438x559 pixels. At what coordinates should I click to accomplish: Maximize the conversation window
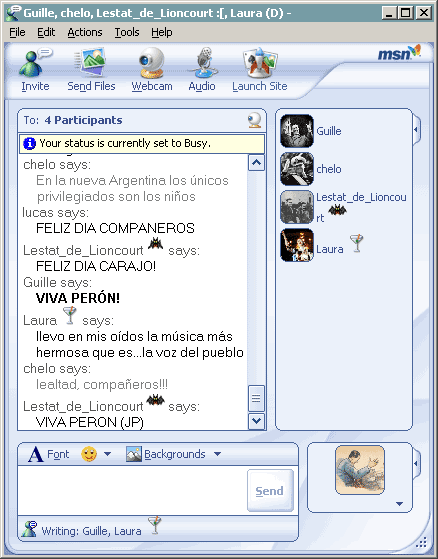point(406,13)
